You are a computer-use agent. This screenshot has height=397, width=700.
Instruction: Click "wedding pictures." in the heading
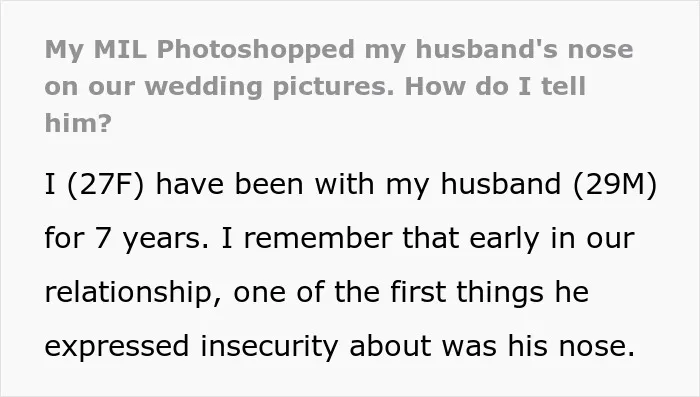[x=270, y=87]
